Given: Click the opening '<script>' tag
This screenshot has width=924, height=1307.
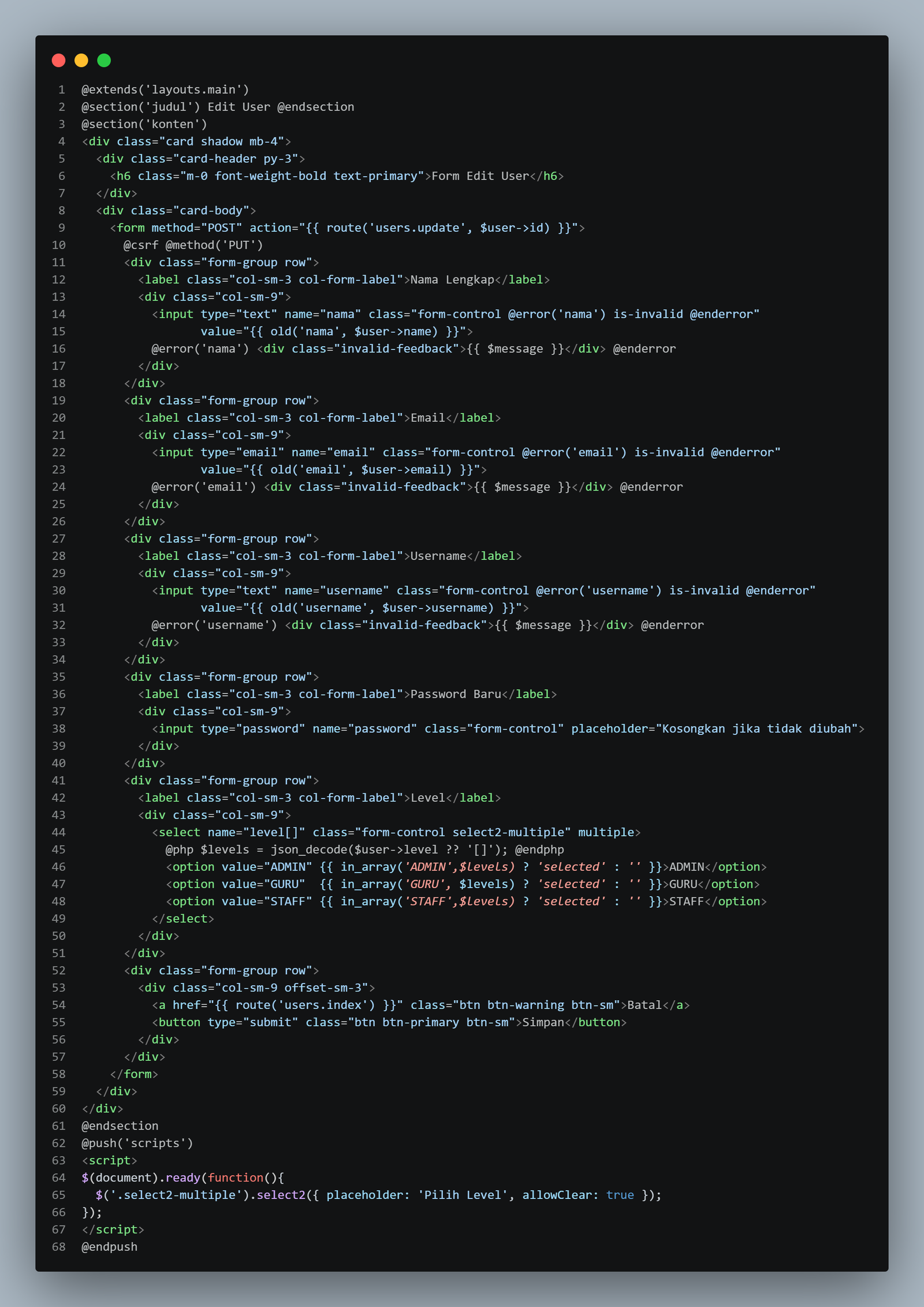Looking at the screenshot, I should (x=110, y=1160).
